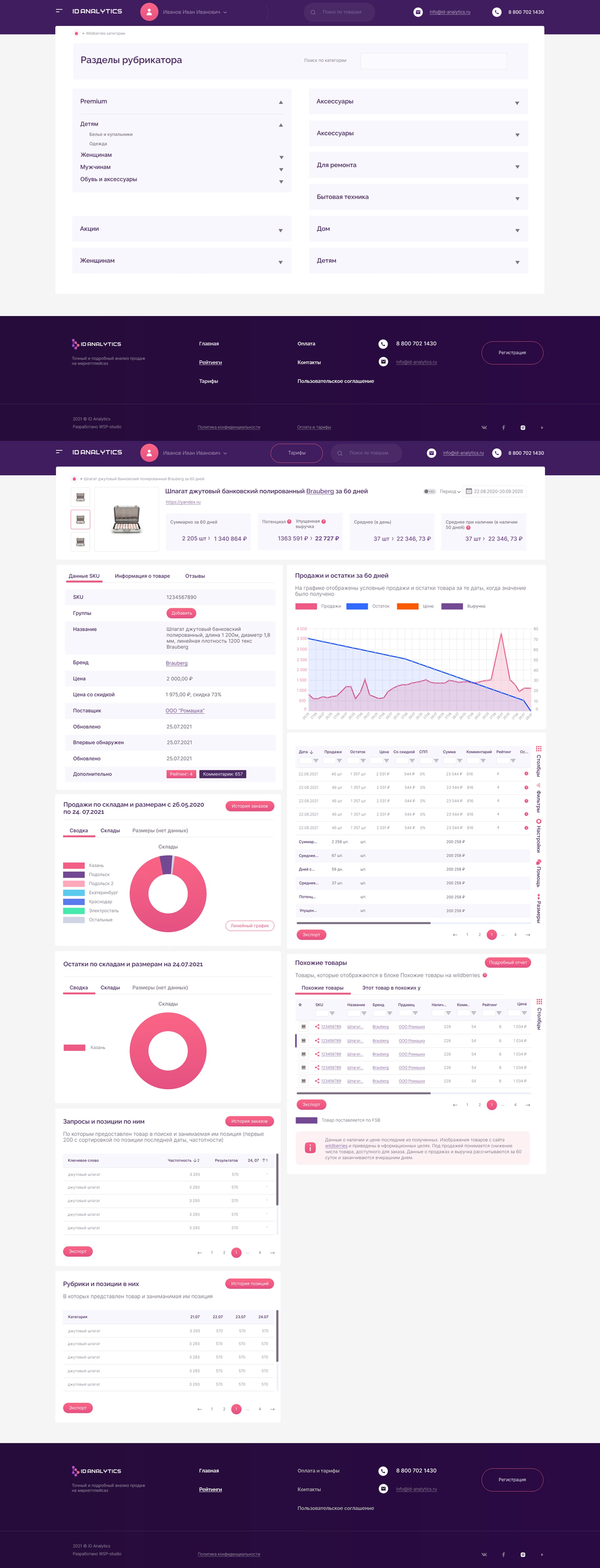This screenshot has width=600, height=1568.
Task: Click the Поиск по категории input field
Action: point(433,60)
